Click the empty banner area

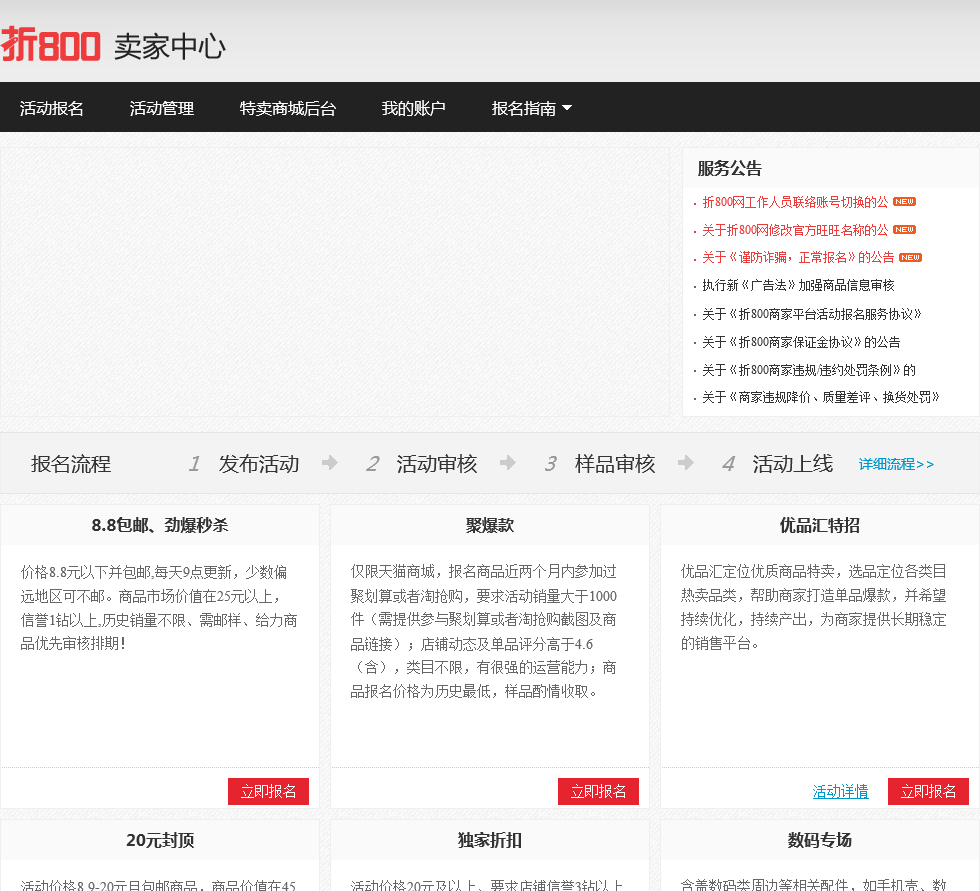[334, 282]
